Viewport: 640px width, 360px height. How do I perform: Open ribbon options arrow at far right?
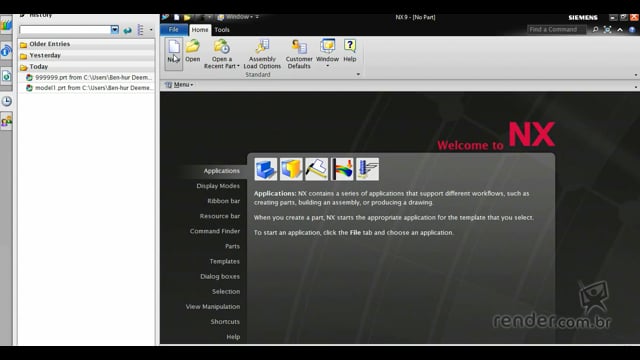(x=636, y=75)
